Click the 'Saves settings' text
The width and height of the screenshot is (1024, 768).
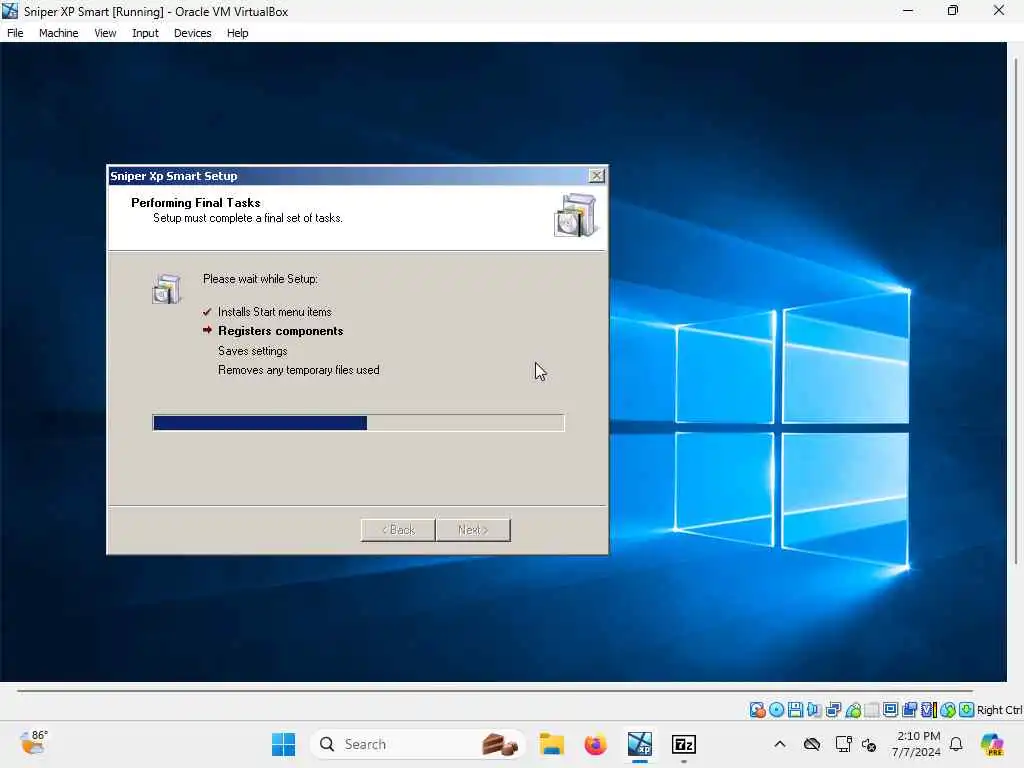tap(252, 351)
